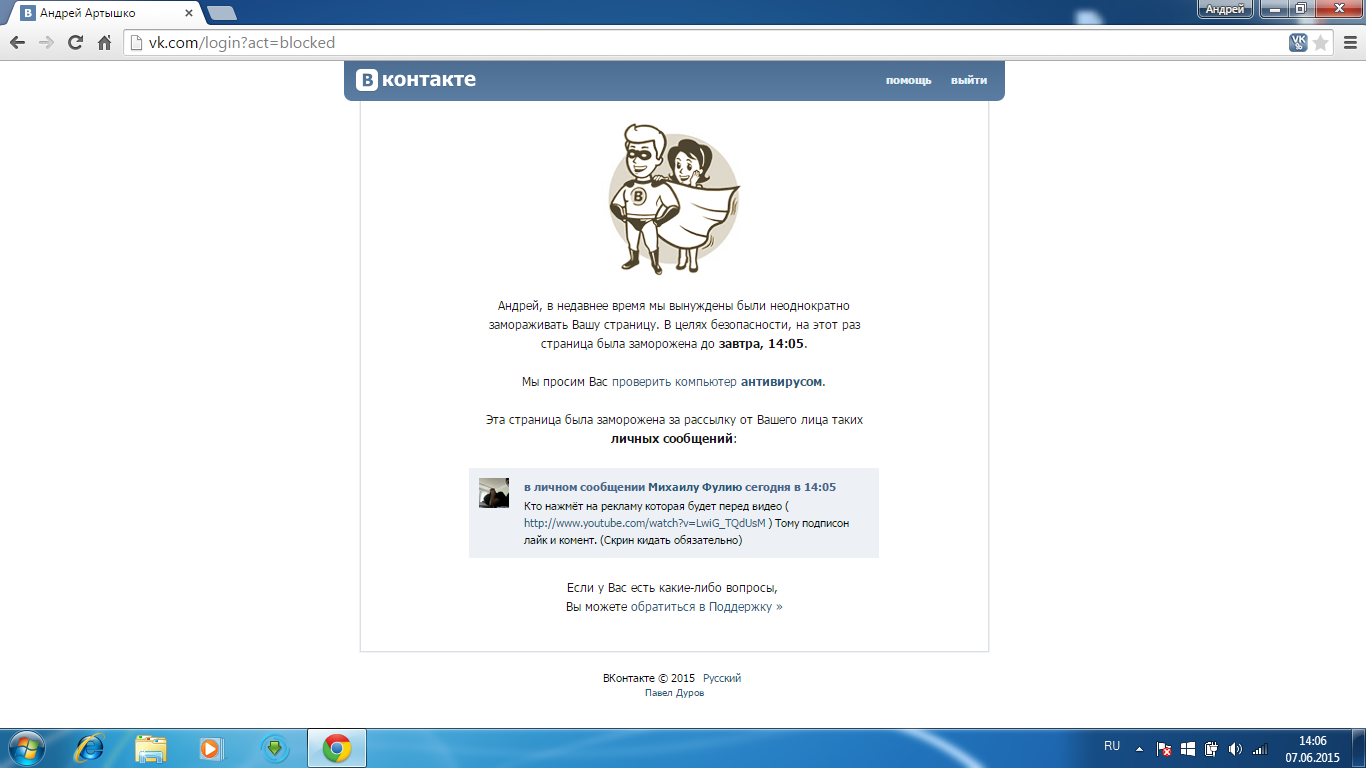Click the browser Forward arrow

pyautogui.click(x=46, y=43)
